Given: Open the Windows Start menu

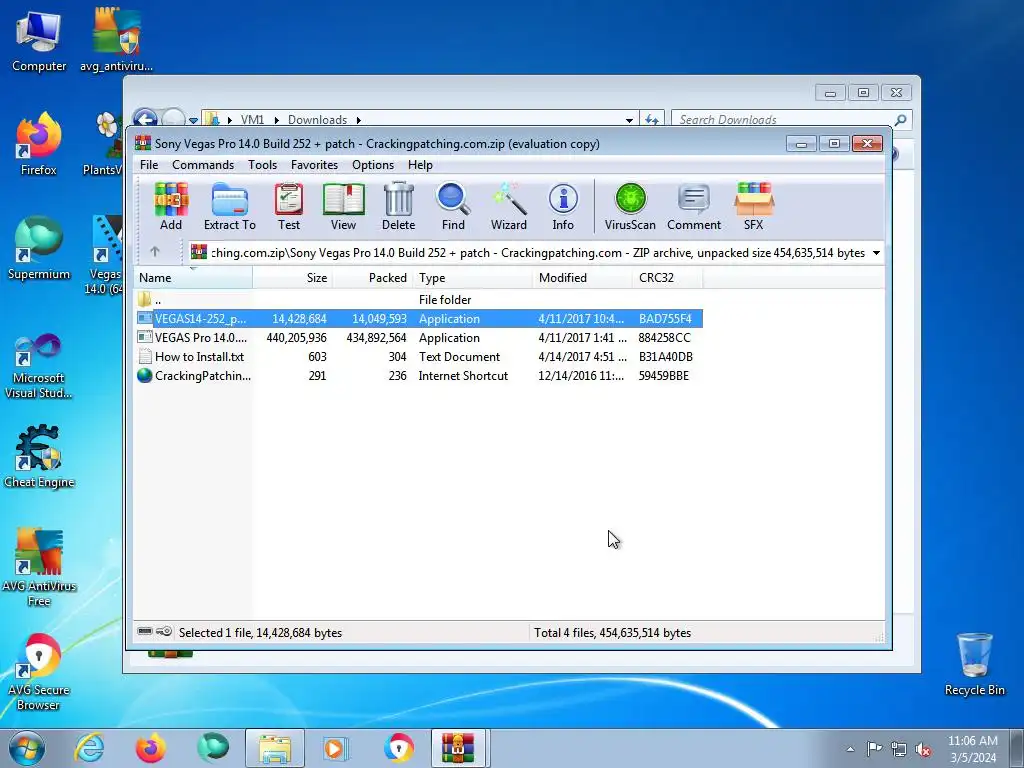Looking at the screenshot, I should 27,748.
